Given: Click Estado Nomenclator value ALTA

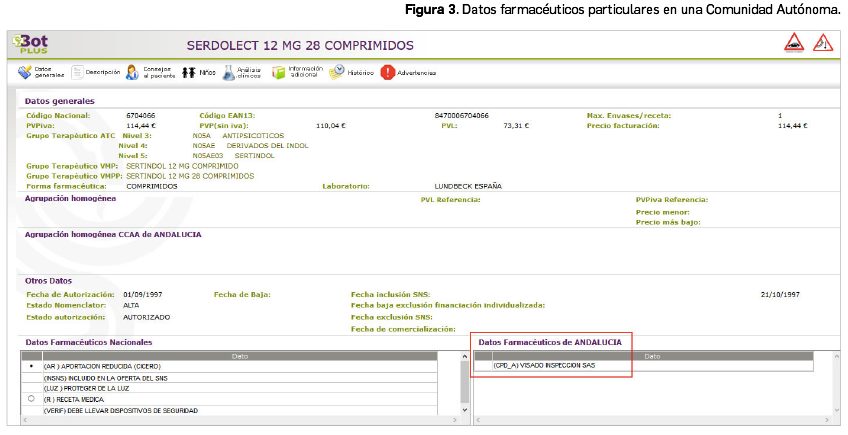Looking at the screenshot, I should point(131,306).
